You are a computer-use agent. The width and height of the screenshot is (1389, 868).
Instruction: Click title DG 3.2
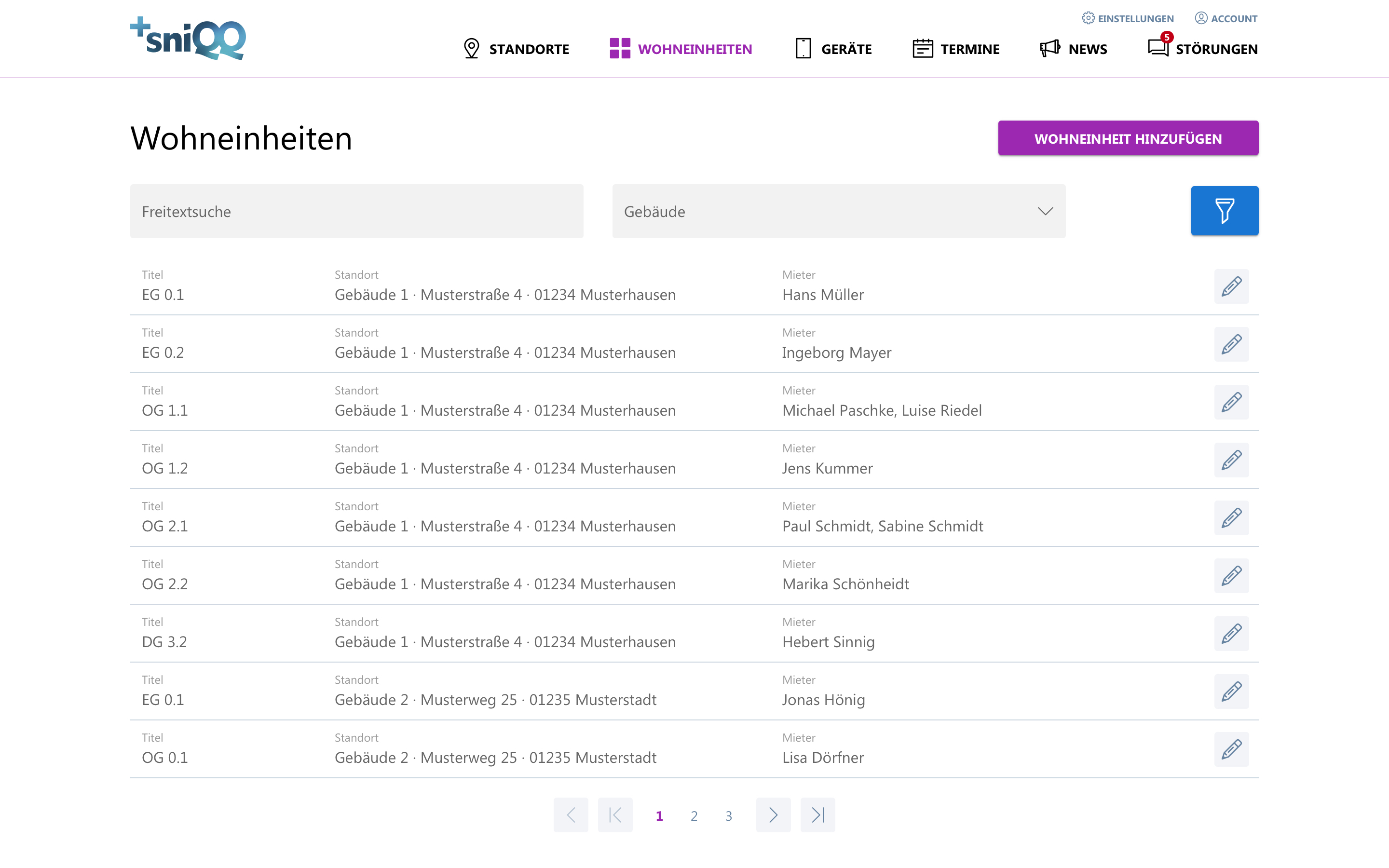coord(164,642)
